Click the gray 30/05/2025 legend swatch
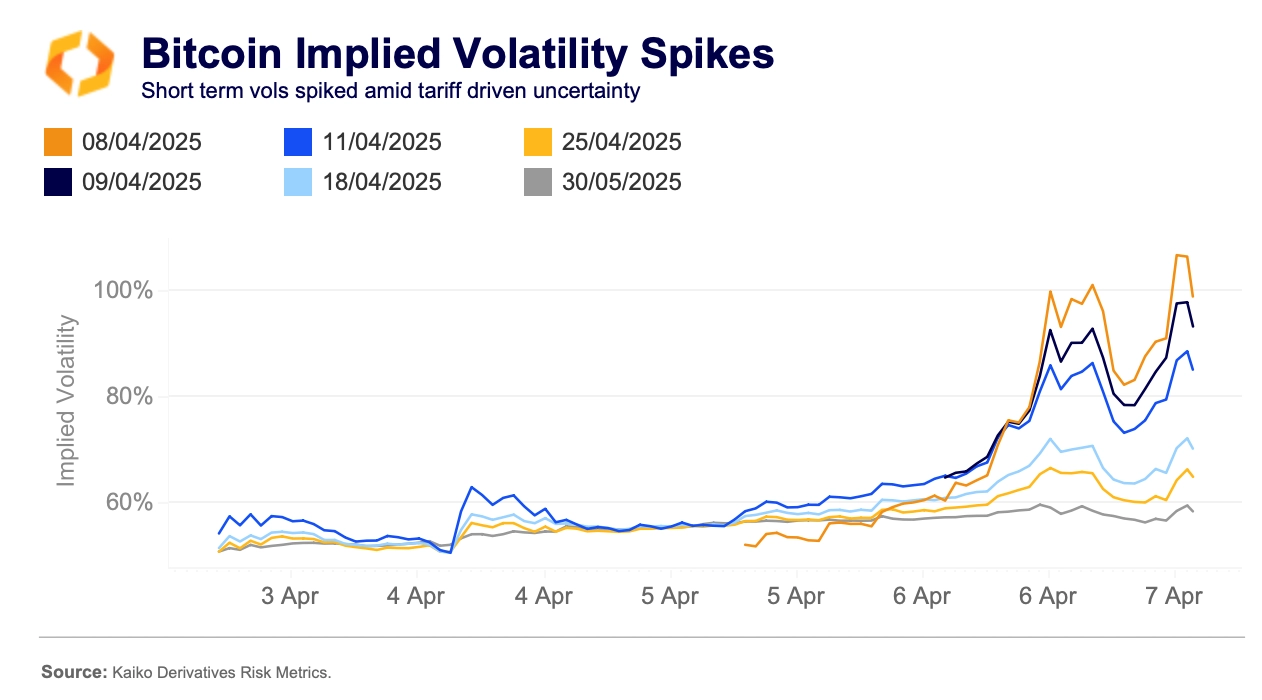Viewport: 1262px width, 700px height. tap(538, 182)
